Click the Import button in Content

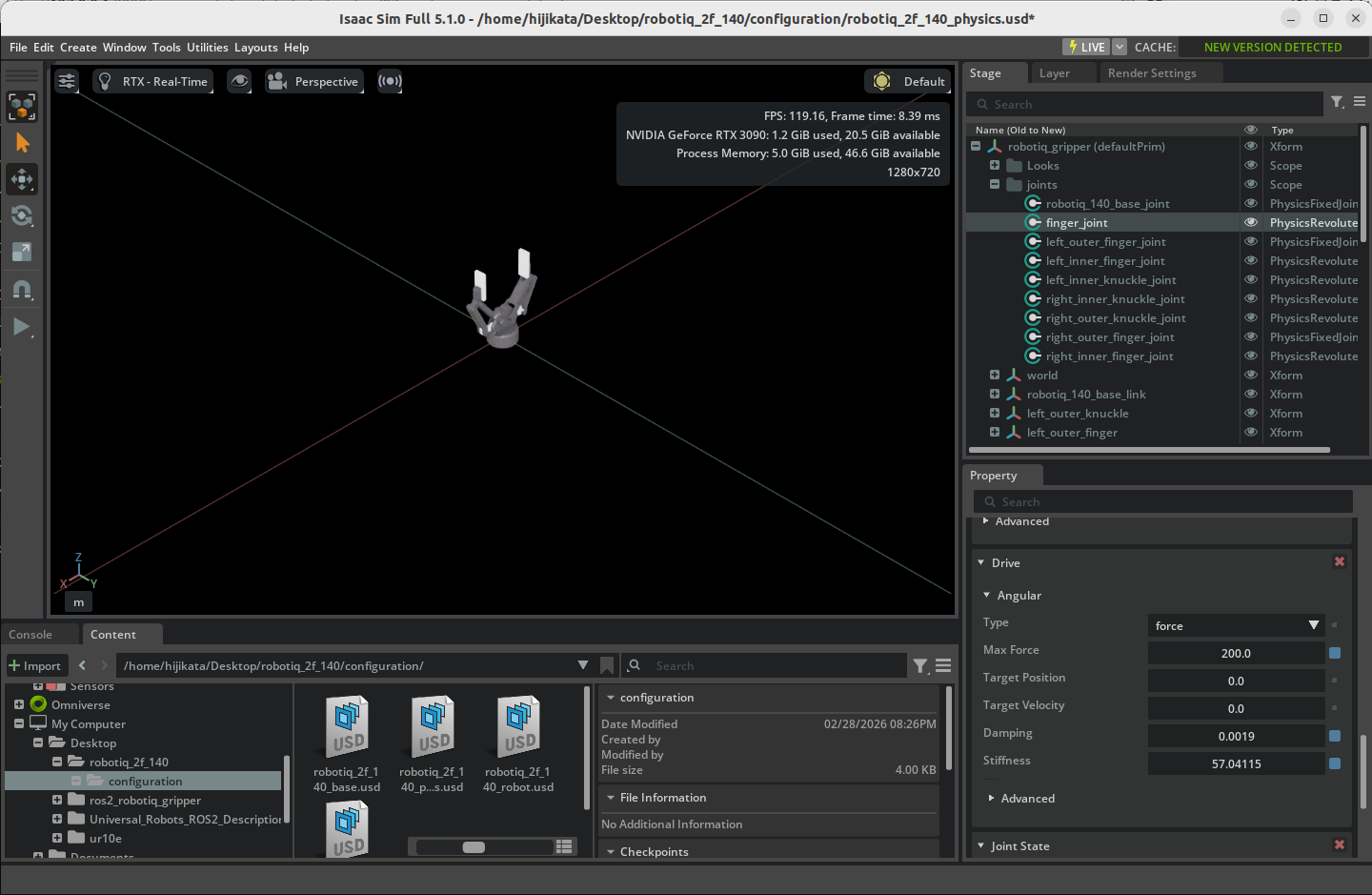pyautogui.click(x=35, y=665)
